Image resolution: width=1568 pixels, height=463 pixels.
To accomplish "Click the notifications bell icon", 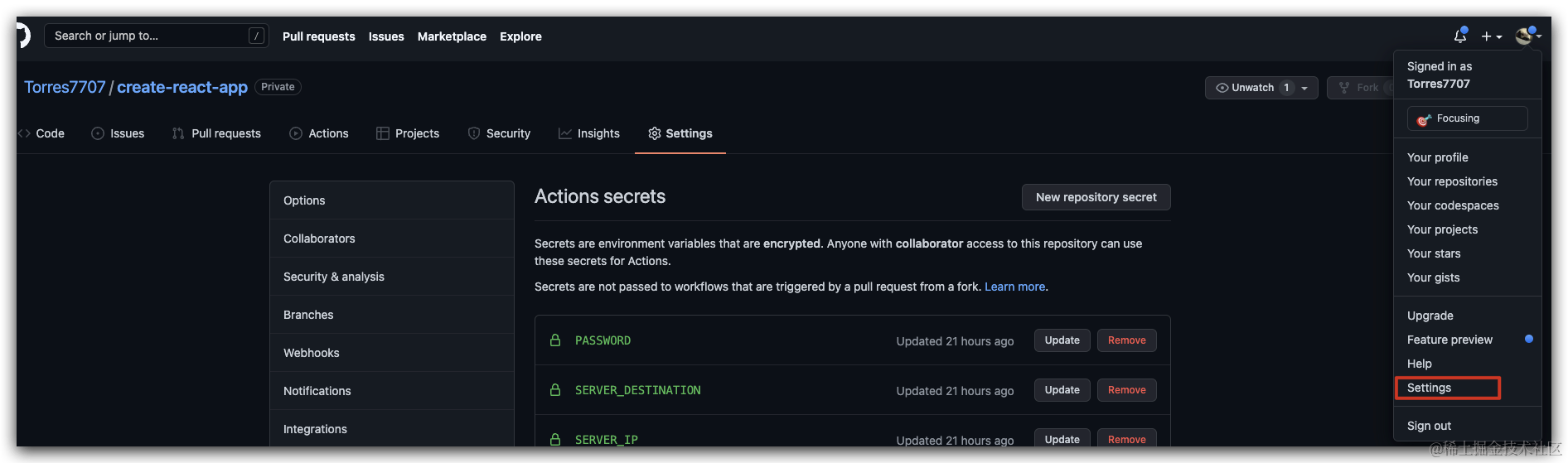I will tap(1459, 36).
